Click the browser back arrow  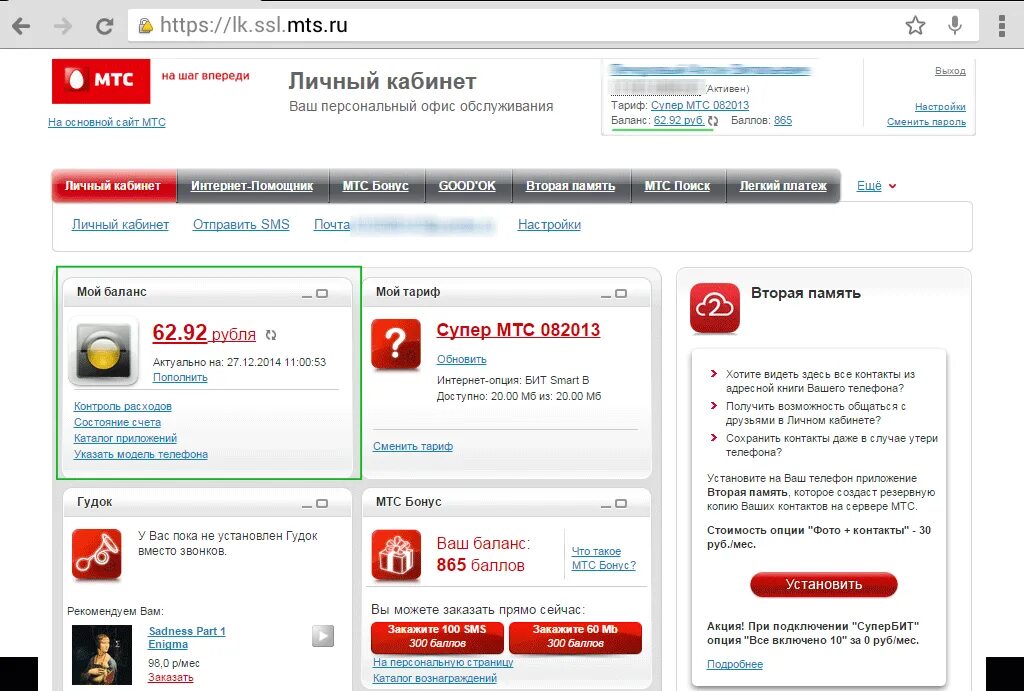pos(21,26)
